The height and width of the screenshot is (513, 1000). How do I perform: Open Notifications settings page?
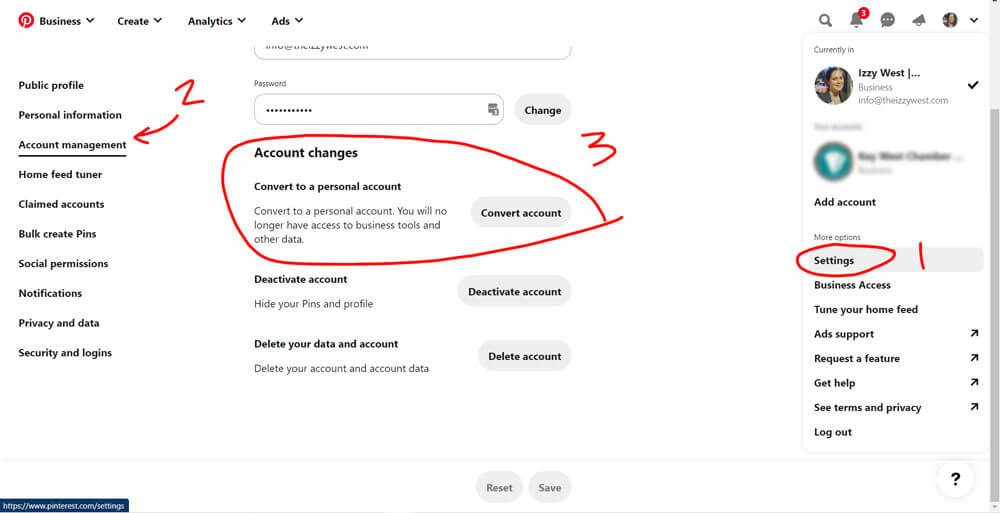(x=50, y=294)
